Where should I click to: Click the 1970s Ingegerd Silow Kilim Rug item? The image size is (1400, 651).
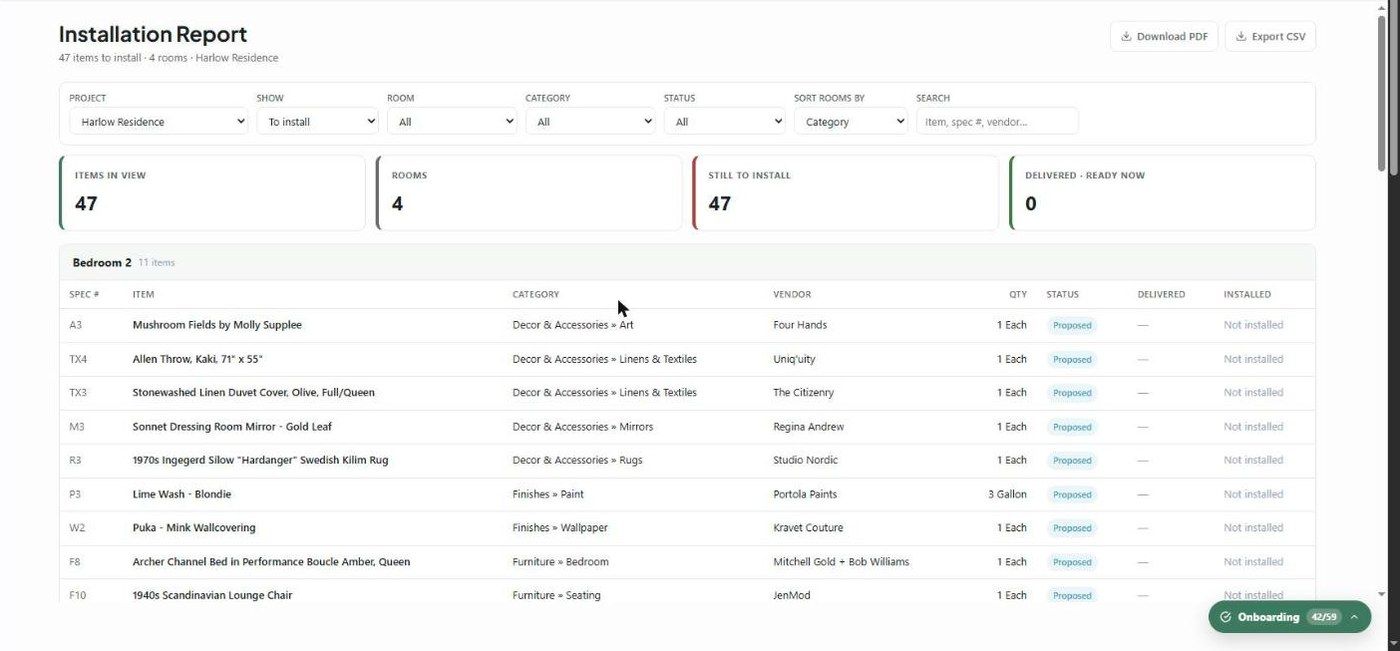[260, 460]
